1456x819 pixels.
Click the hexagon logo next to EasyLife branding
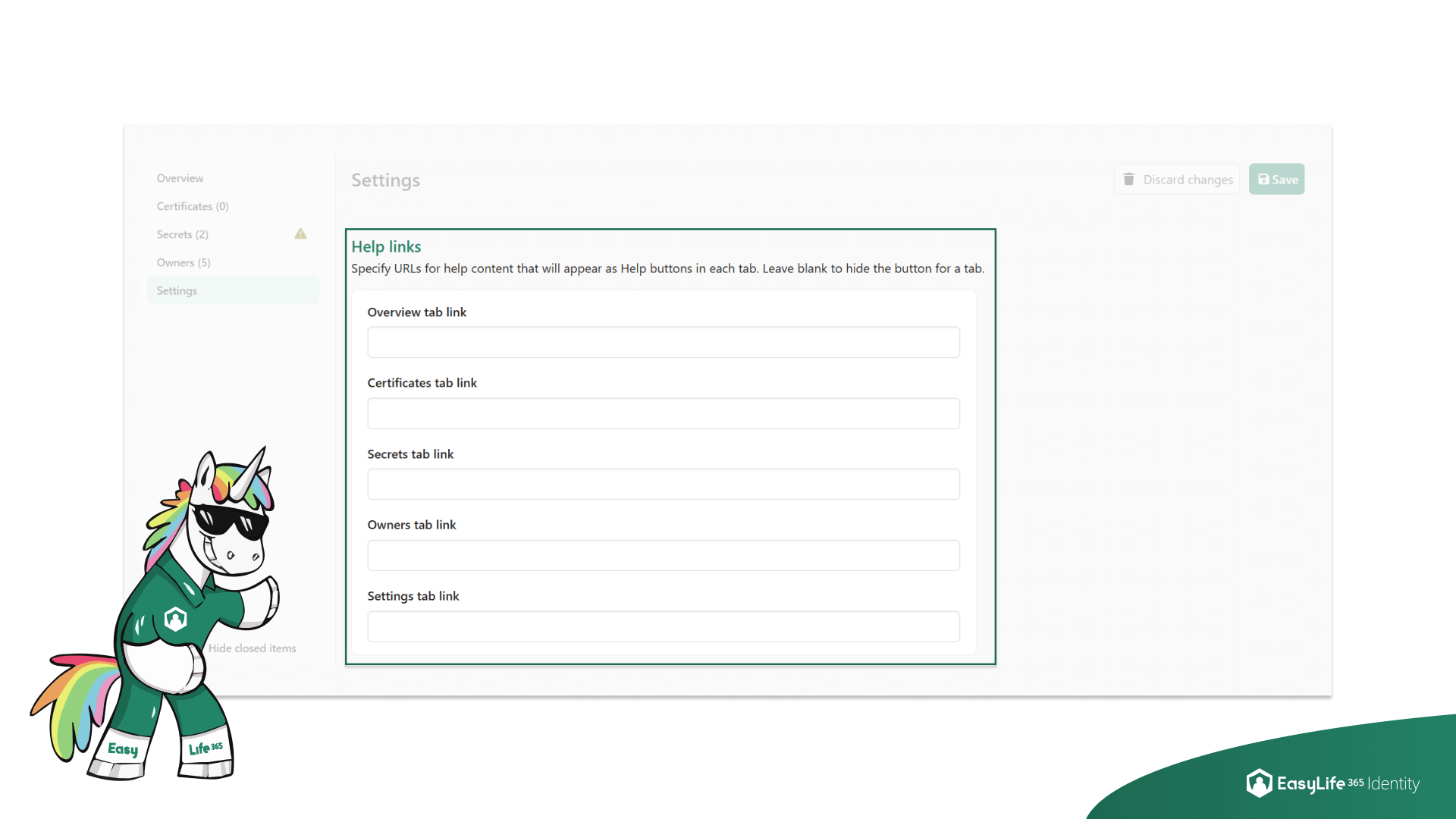pyautogui.click(x=1259, y=783)
